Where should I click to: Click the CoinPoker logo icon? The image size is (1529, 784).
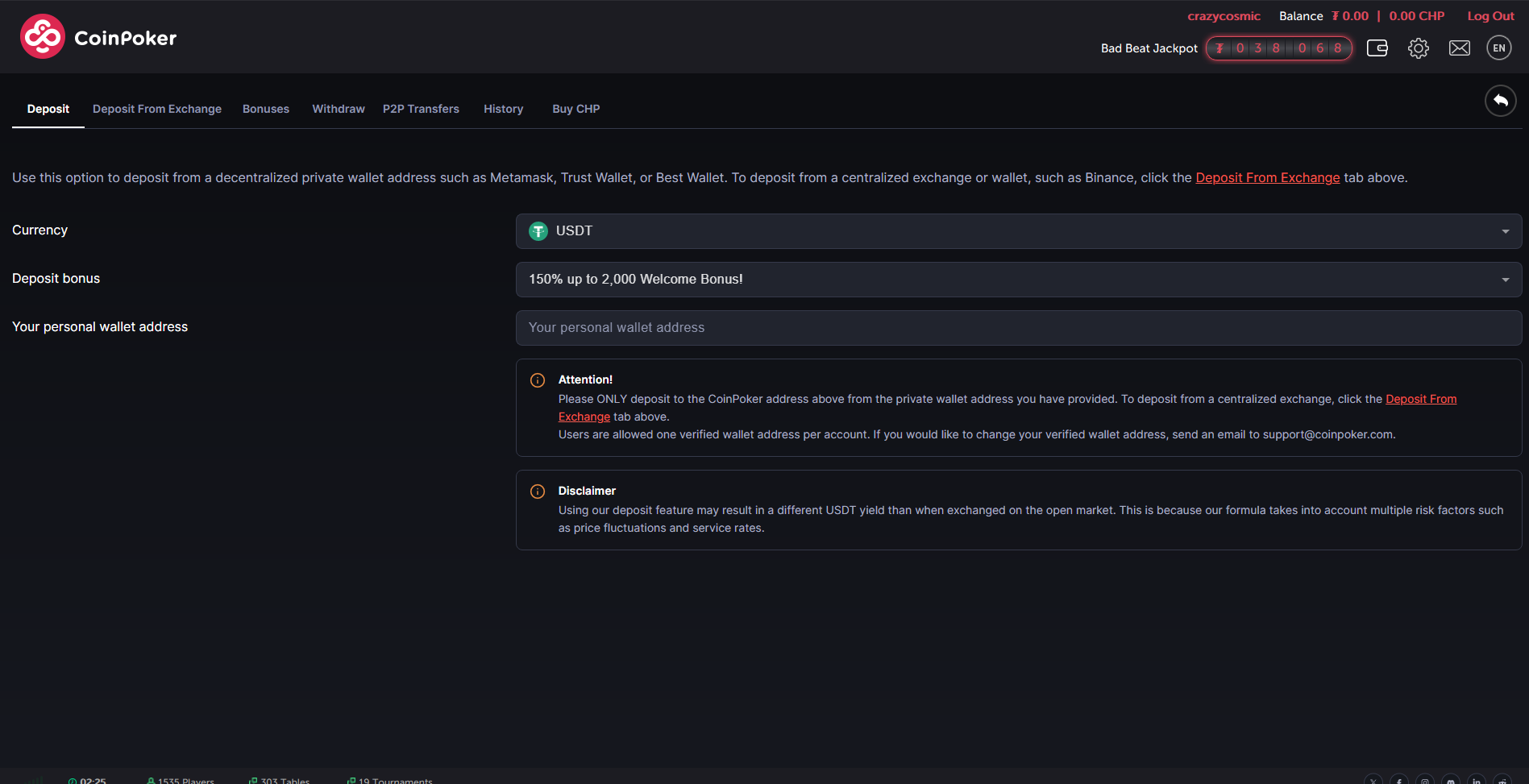tap(43, 36)
